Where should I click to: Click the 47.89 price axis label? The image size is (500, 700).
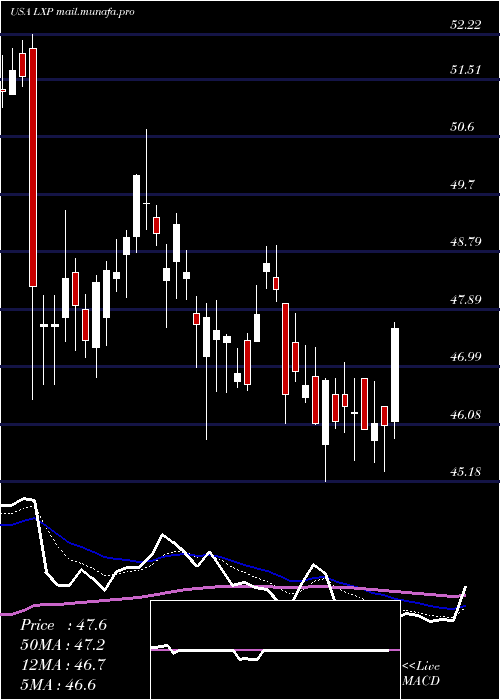(466, 300)
